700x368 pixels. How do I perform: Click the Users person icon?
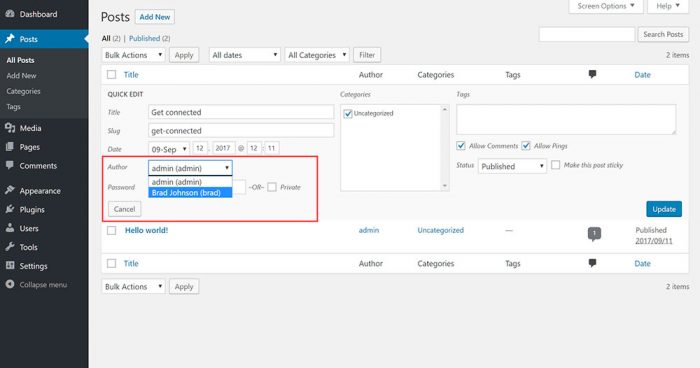[x=10, y=228]
